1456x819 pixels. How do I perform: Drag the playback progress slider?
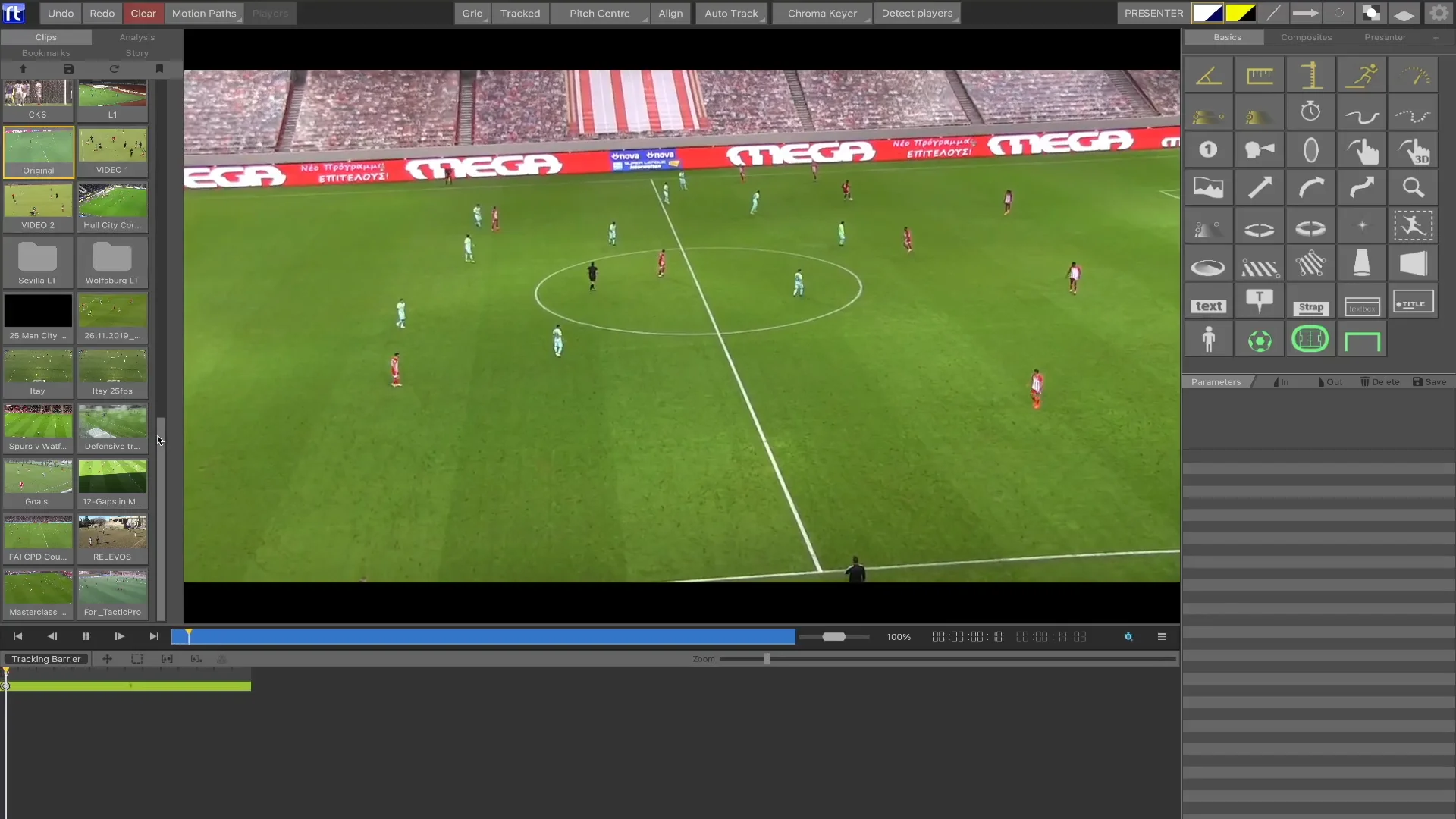189,636
